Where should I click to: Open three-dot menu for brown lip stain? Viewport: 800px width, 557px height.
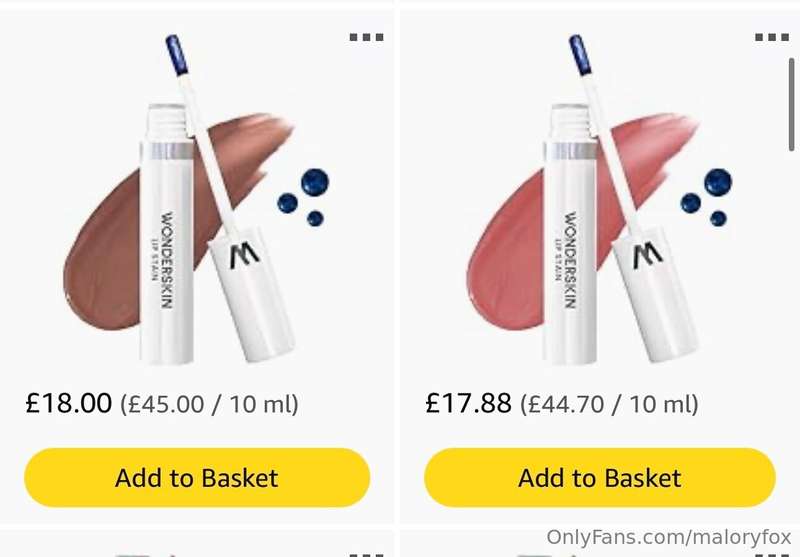click(x=366, y=37)
